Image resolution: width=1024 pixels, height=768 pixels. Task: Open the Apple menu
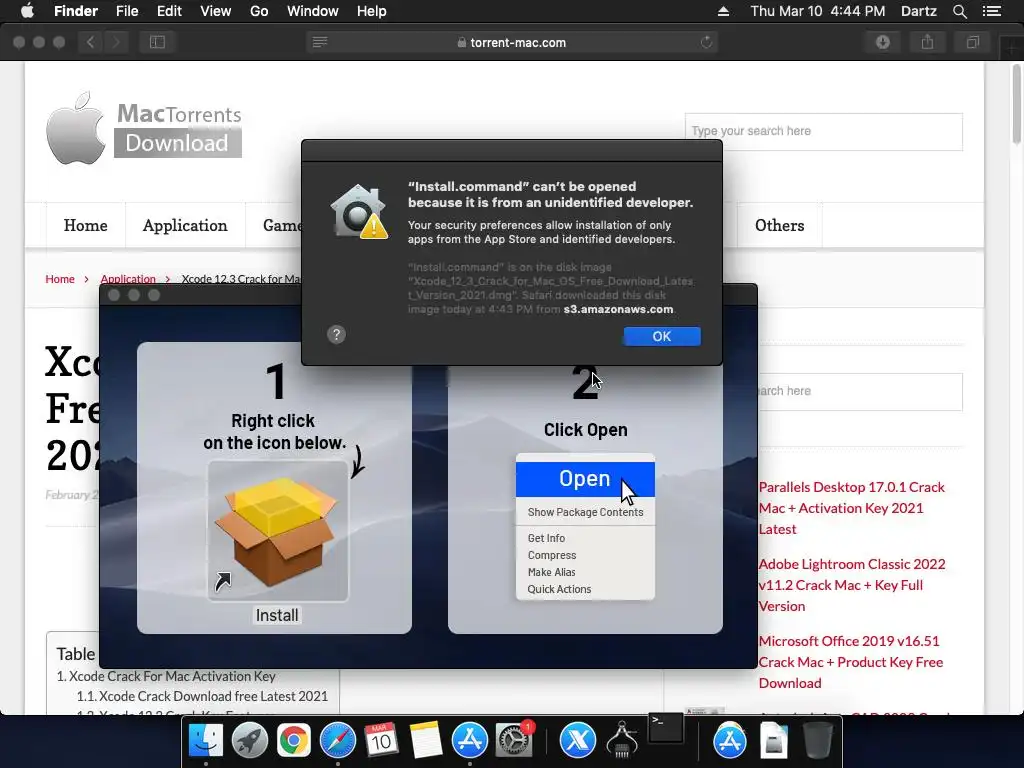(27, 11)
